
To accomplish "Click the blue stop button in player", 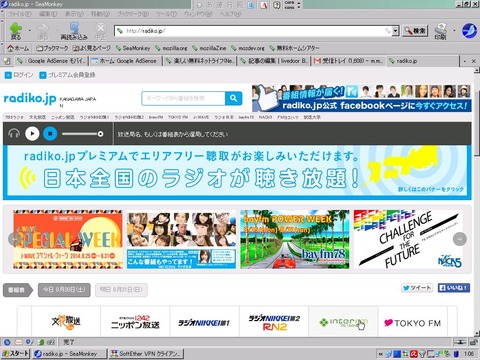I will (50, 134).
